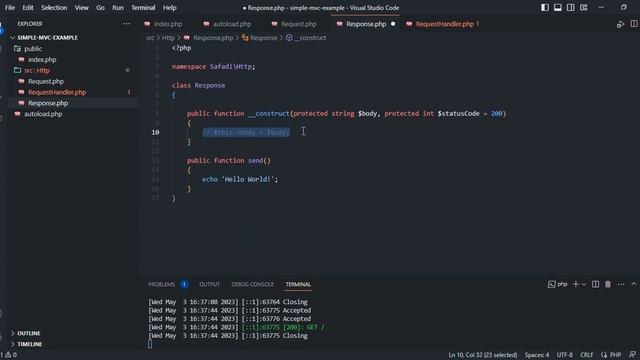Click the __construct method breadcrumb icon
The height and width of the screenshot is (360, 640).
click(x=289, y=38)
